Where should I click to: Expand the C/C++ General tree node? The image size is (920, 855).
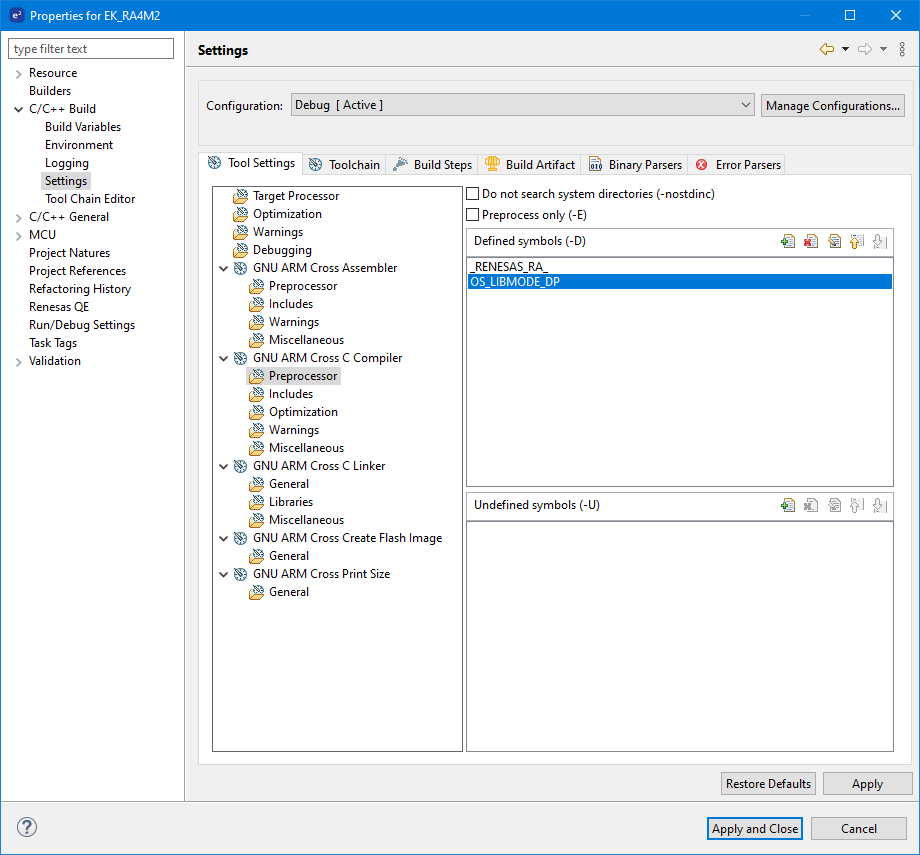[x=18, y=217]
